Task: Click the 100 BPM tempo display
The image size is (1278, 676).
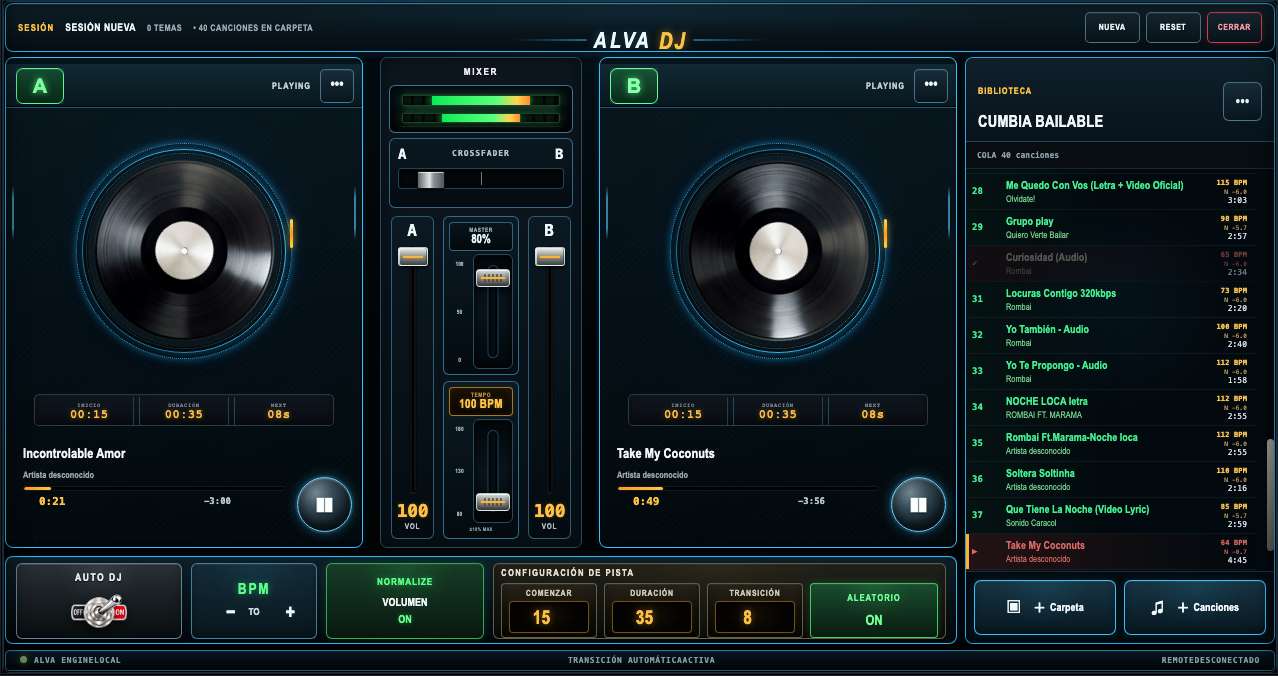Action: [x=481, y=401]
